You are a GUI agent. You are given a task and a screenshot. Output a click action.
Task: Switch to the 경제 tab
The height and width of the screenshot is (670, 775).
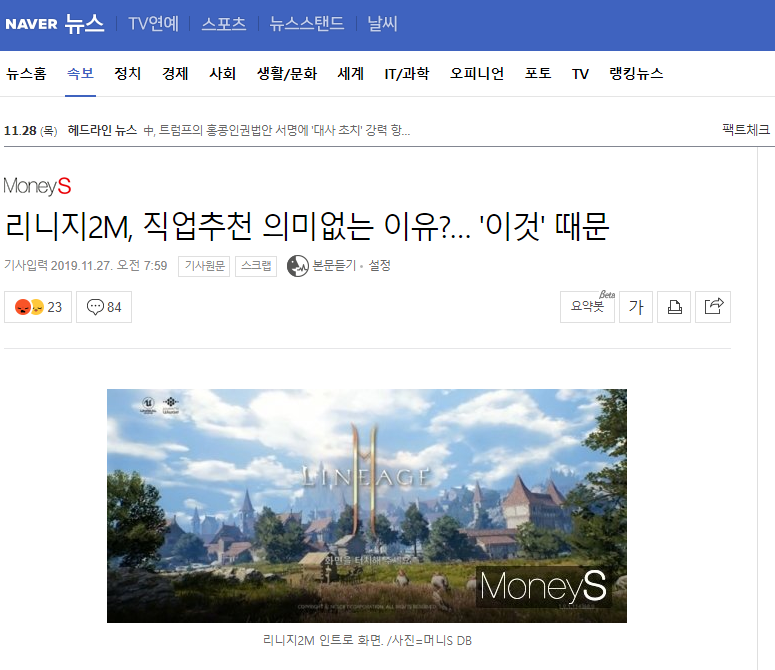[x=175, y=74]
